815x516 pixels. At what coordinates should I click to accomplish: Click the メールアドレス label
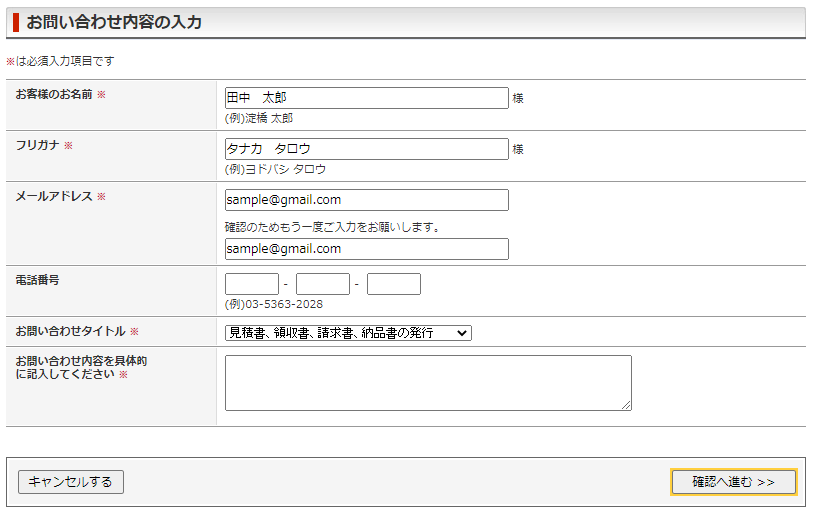coord(54,196)
